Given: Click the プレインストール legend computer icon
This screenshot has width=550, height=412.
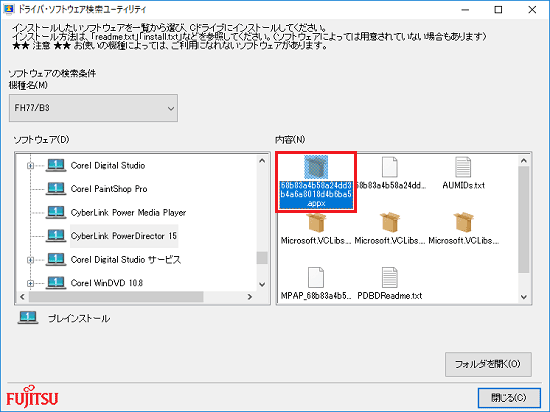Looking at the screenshot, I should 28,318.
